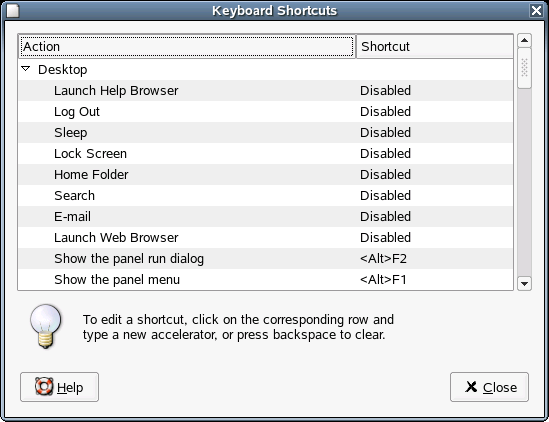Edit the E-mail shortcut's Disabled value
Viewport: 549px width, 422px height.
385,216
